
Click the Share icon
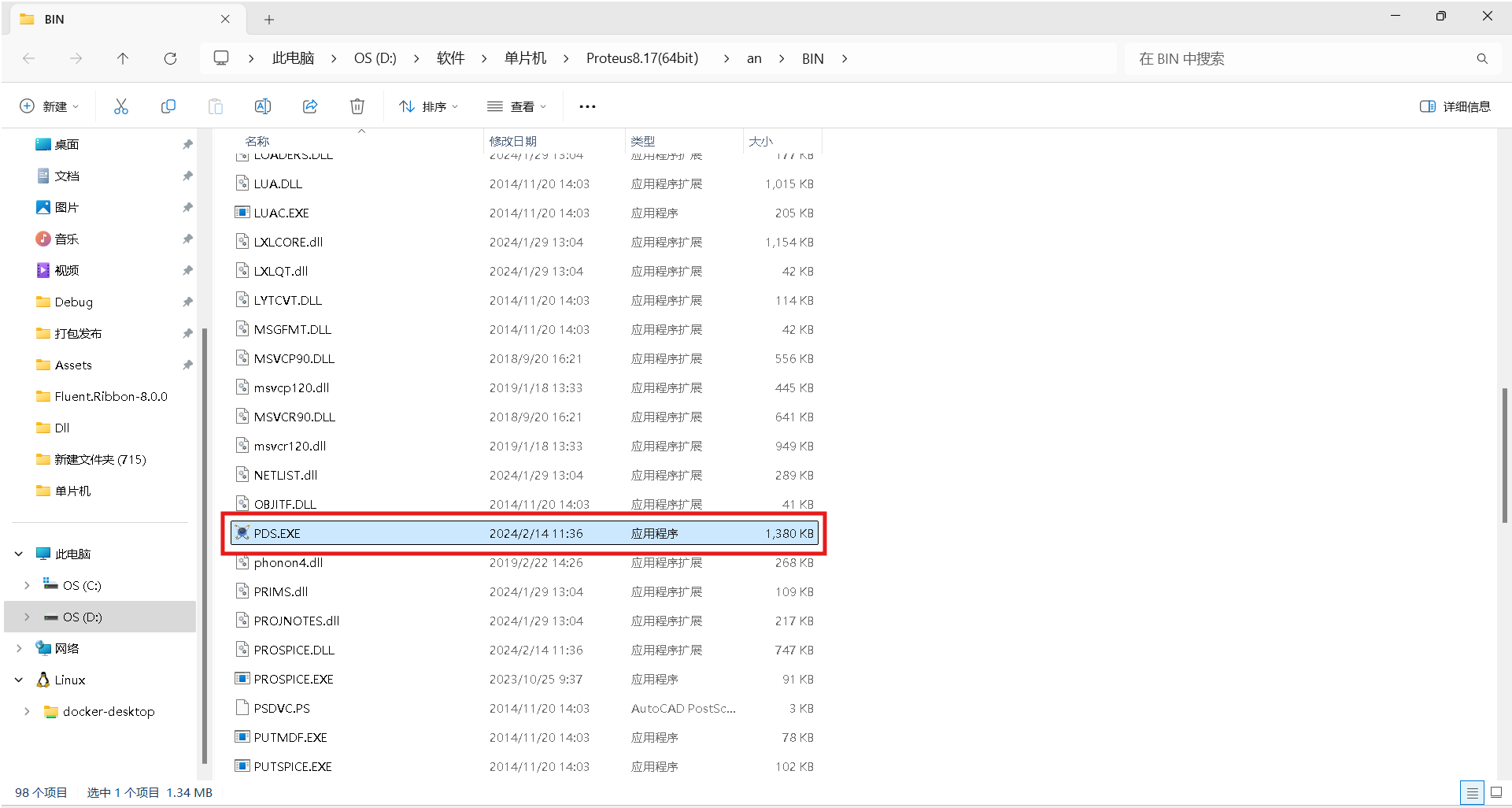pos(309,106)
